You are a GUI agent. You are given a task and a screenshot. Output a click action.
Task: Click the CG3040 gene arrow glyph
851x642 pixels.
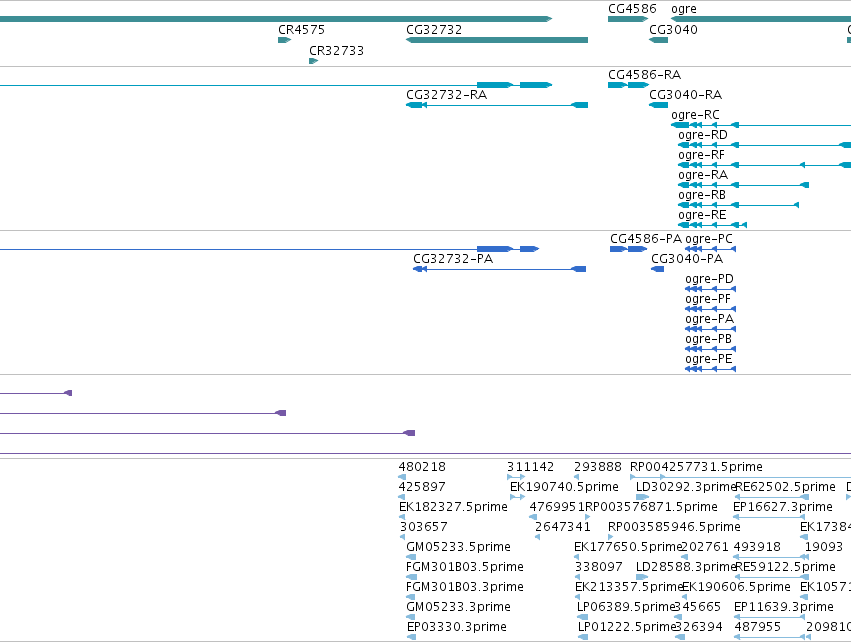[658, 40]
